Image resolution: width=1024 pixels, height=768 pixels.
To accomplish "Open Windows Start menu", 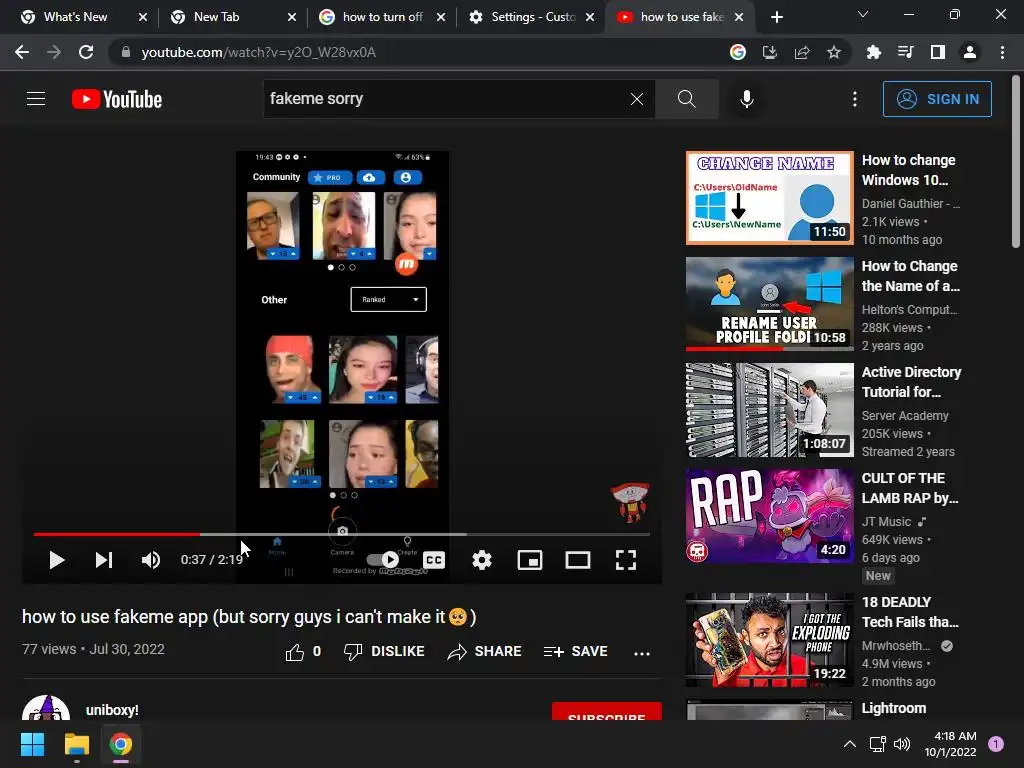I will [32, 744].
